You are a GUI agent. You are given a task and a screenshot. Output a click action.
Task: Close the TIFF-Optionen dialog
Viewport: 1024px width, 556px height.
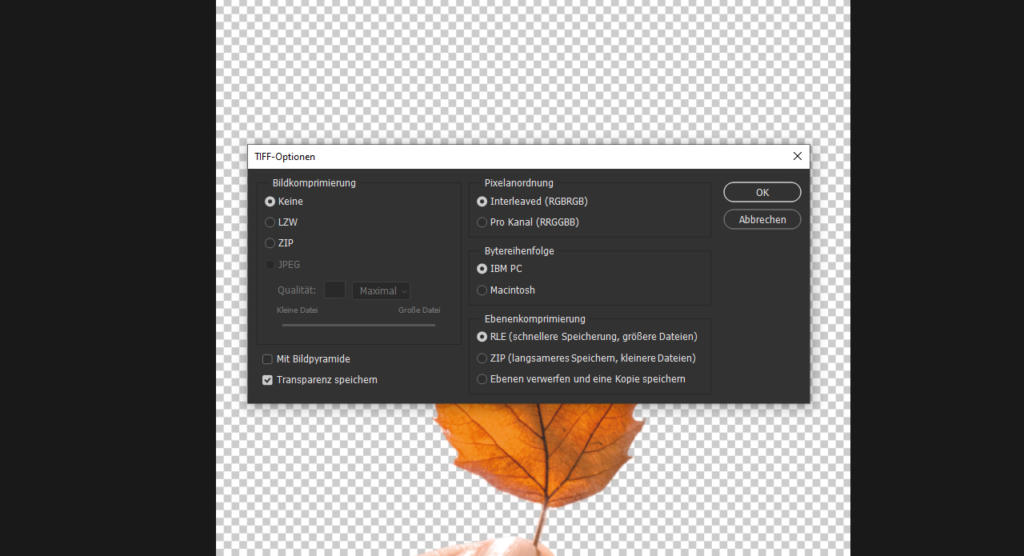(x=797, y=156)
